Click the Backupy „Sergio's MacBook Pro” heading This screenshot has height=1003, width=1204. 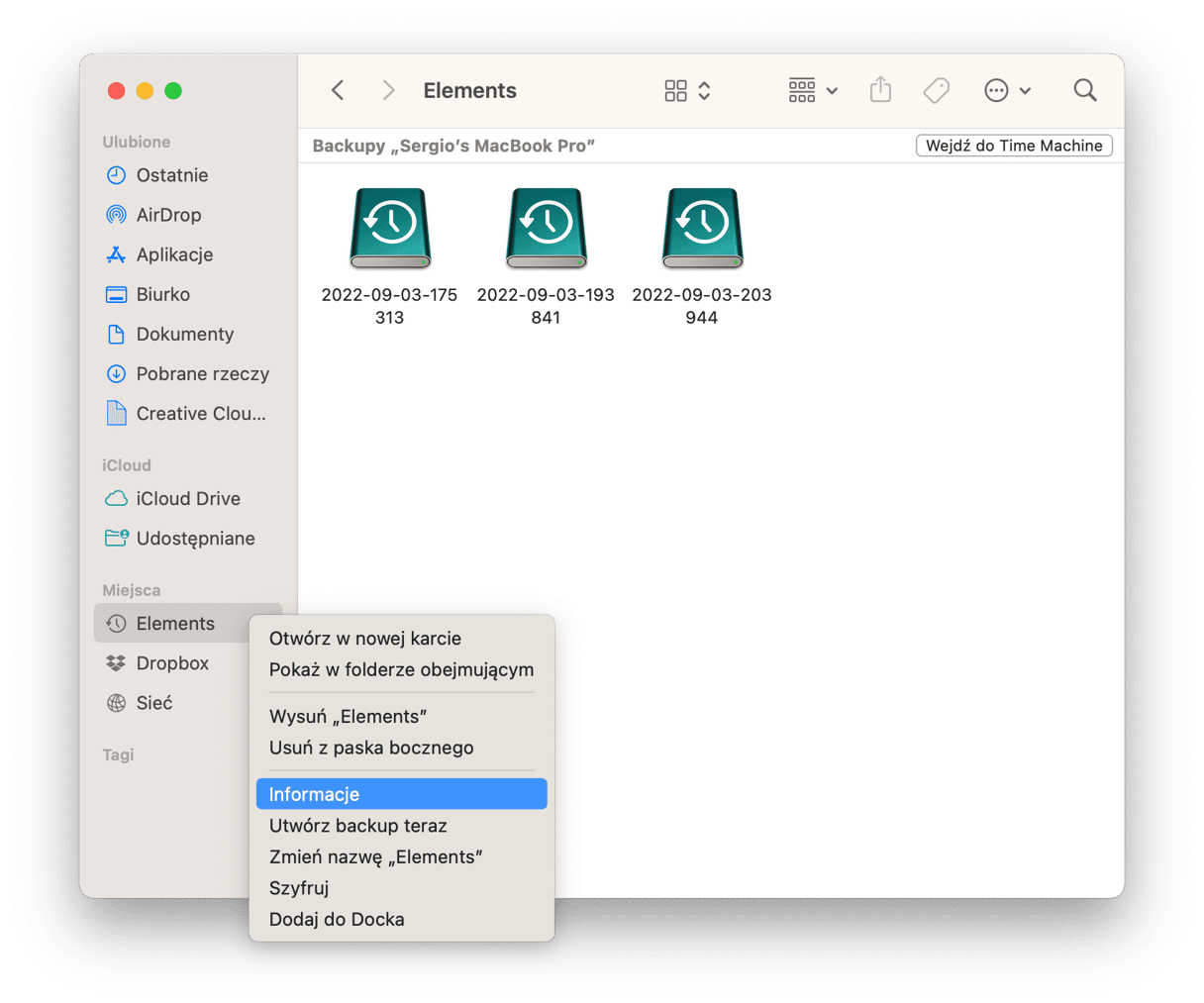453,146
